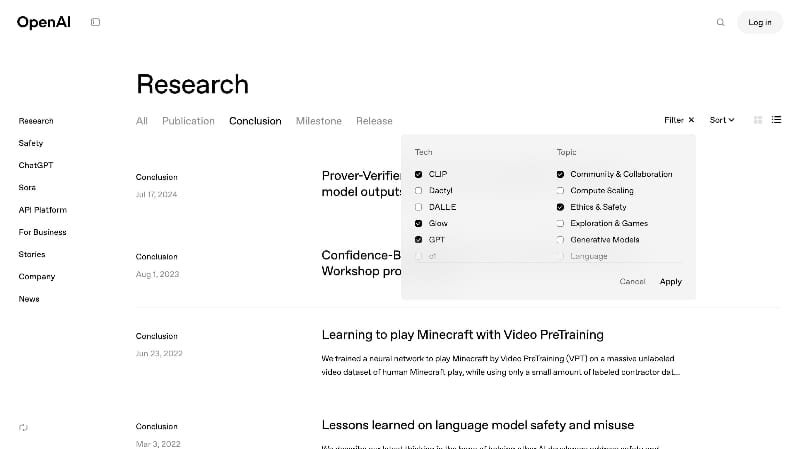The height and width of the screenshot is (449, 800).
Task: Open ChatGPT in the sidebar
Action: click(x=36, y=165)
